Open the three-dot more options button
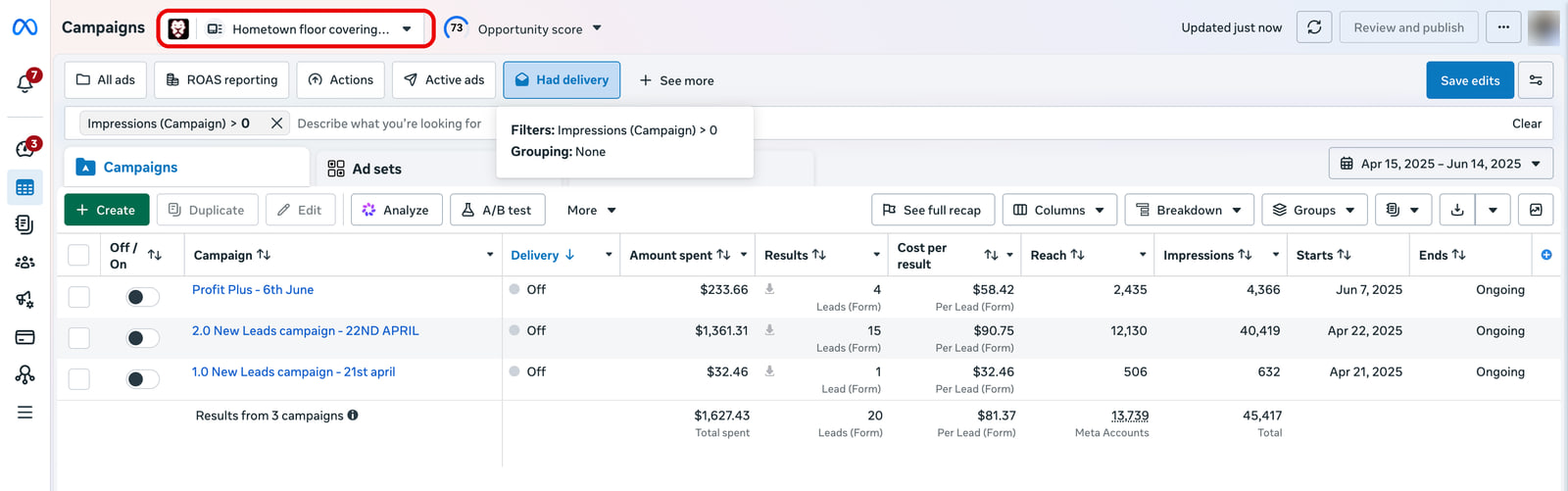Viewport: 1568px width, 491px height. coord(1503,27)
